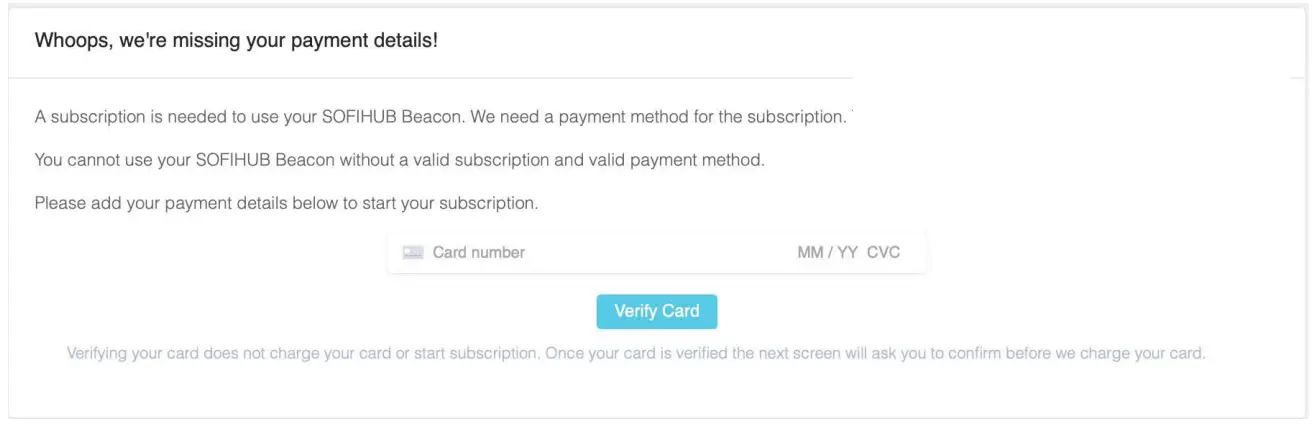The image size is (1315, 428).
Task: Click "Please add your payment details below" text
Action: [179, 203]
